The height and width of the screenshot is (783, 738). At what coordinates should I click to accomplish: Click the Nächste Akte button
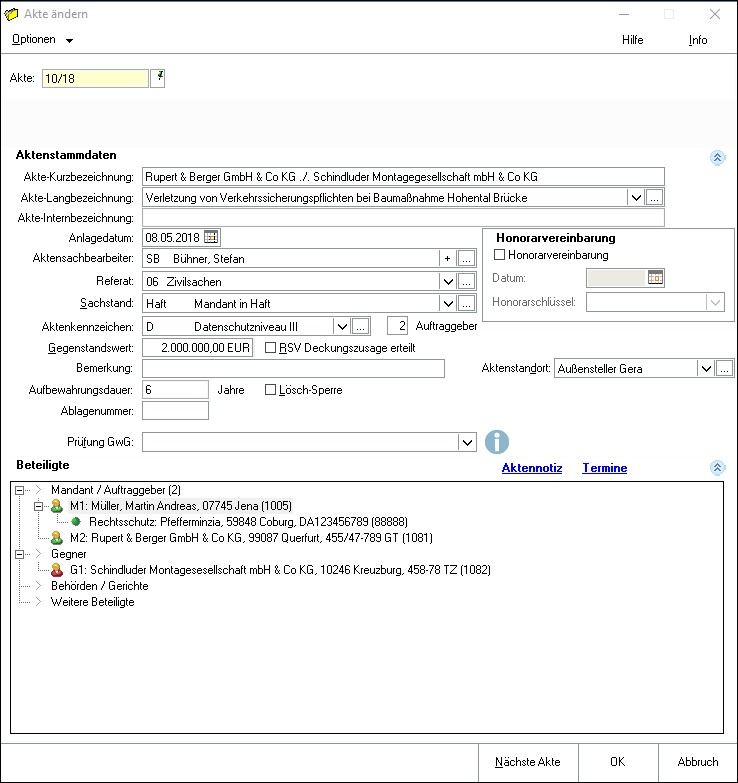pos(528,762)
